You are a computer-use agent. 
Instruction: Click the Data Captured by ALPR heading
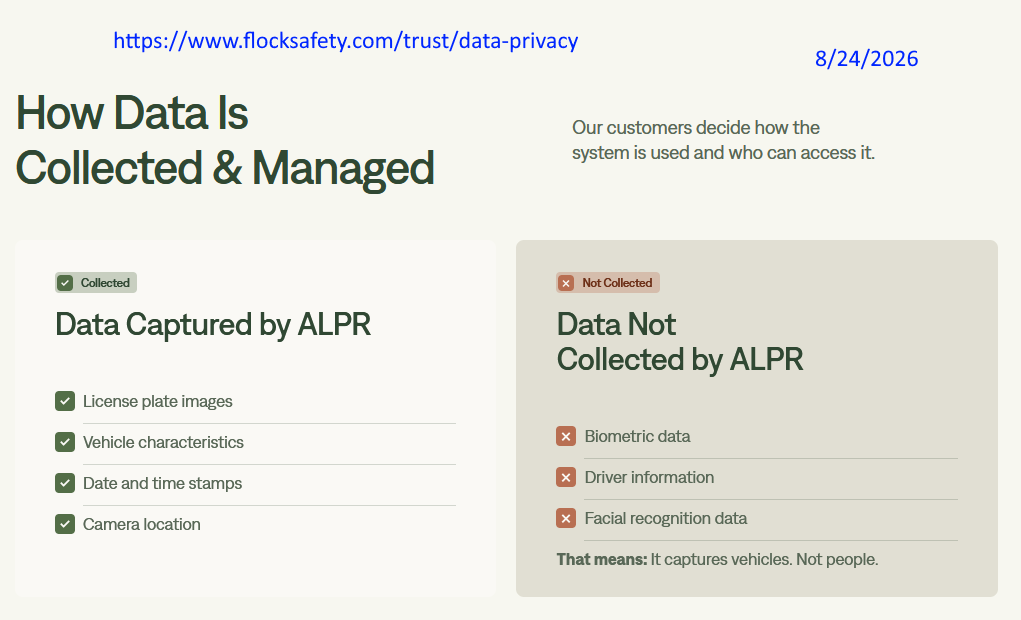[x=213, y=324]
